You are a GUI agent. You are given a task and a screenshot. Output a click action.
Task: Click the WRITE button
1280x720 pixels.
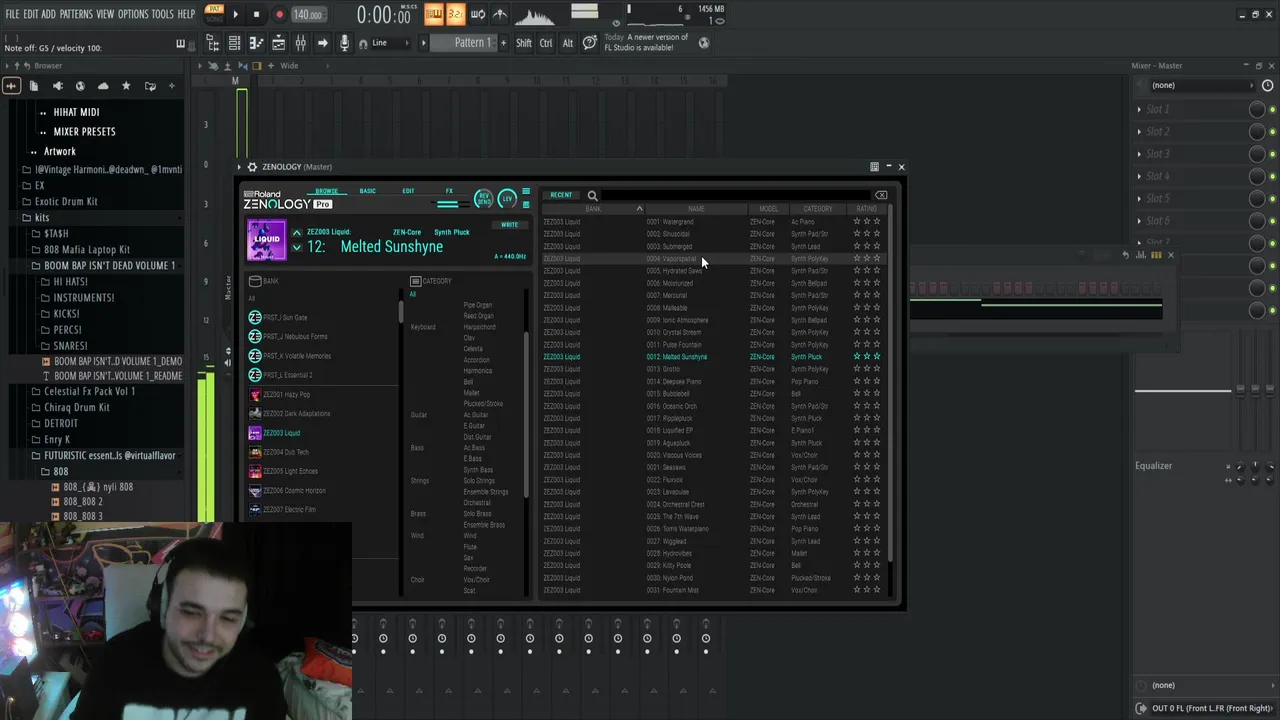[x=510, y=225]
